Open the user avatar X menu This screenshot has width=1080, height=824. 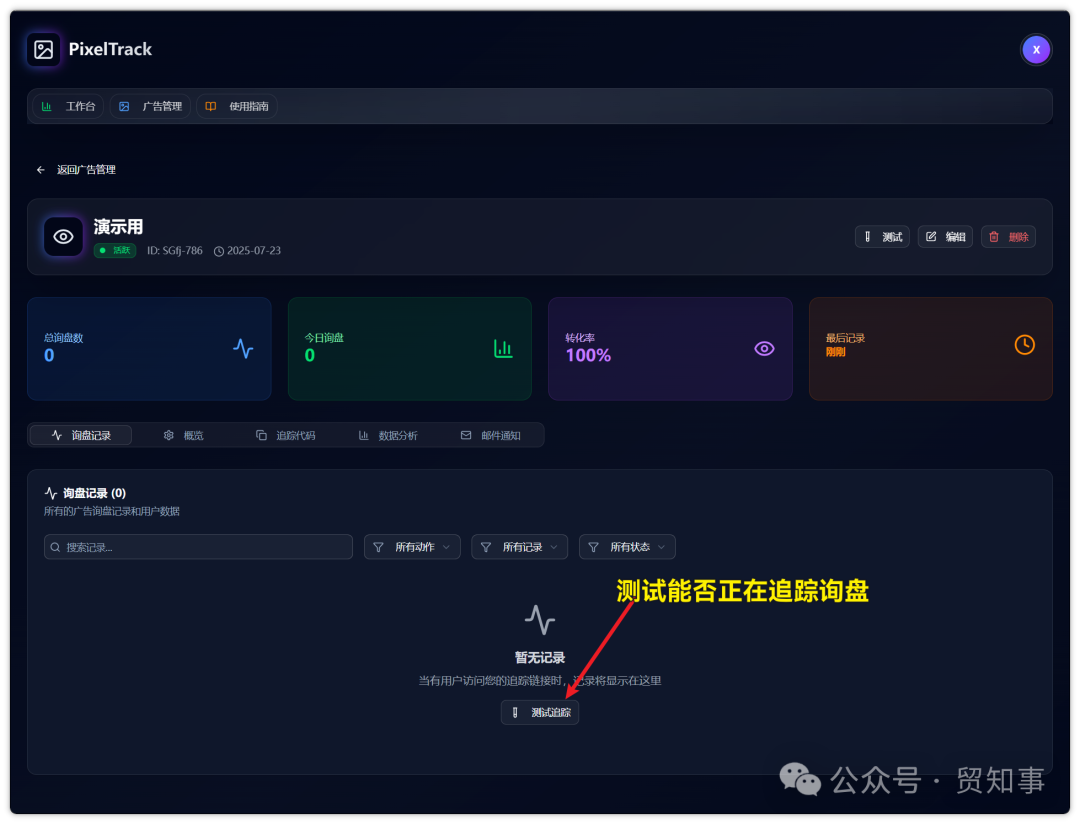pos(1035,50)
